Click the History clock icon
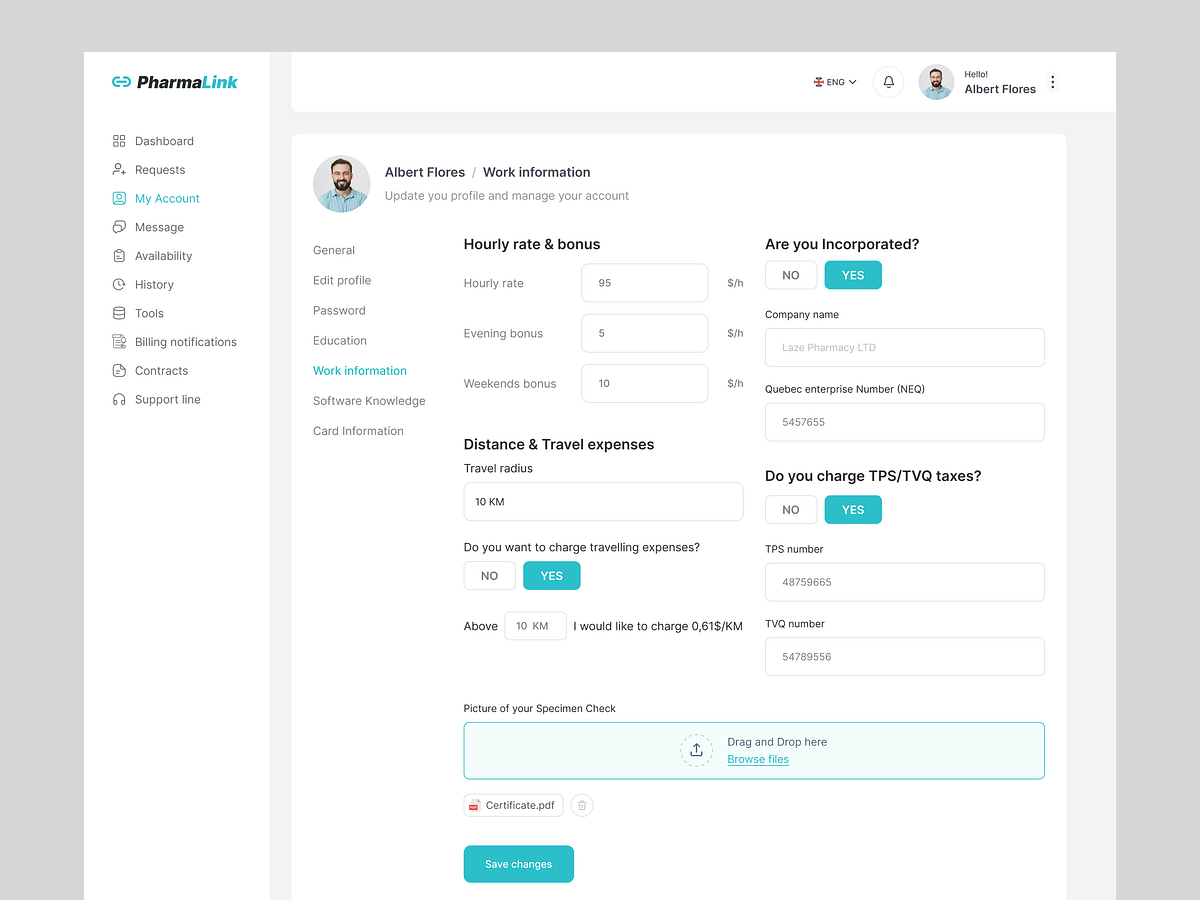 coord(119,284)
